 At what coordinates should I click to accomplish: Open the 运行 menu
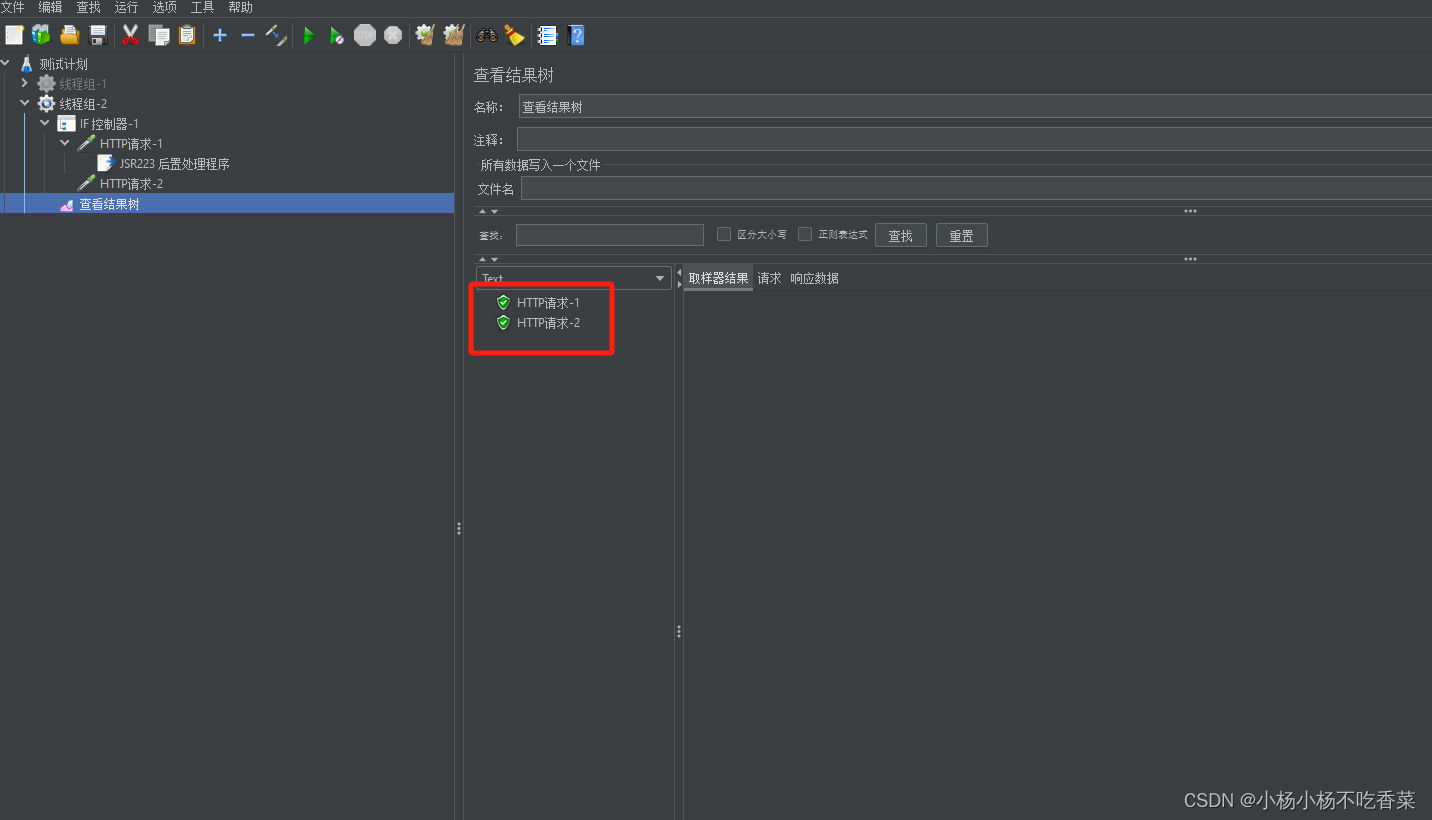(126, 7)
